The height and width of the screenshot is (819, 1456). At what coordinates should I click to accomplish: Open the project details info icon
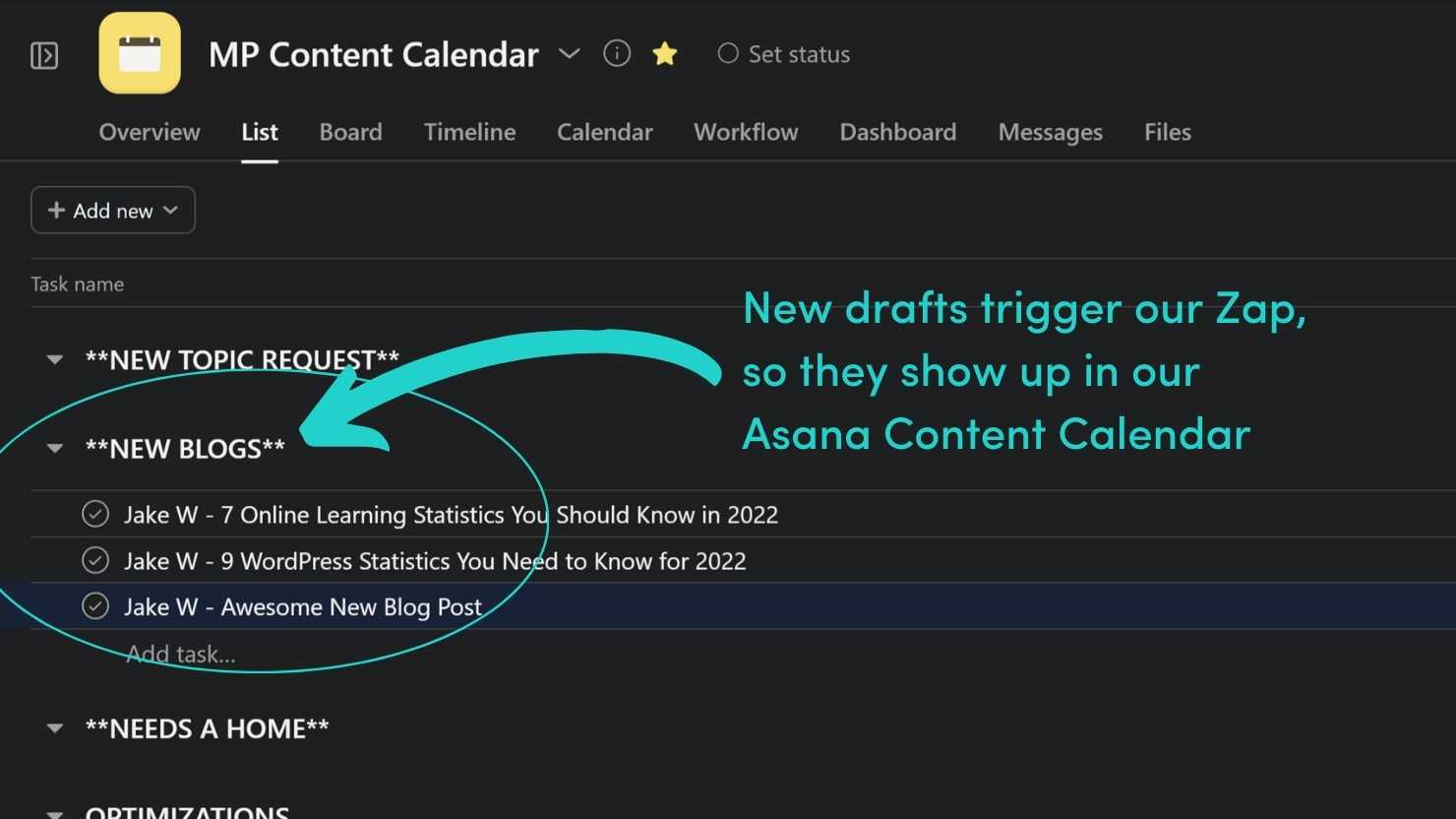(x=617, y=53)
